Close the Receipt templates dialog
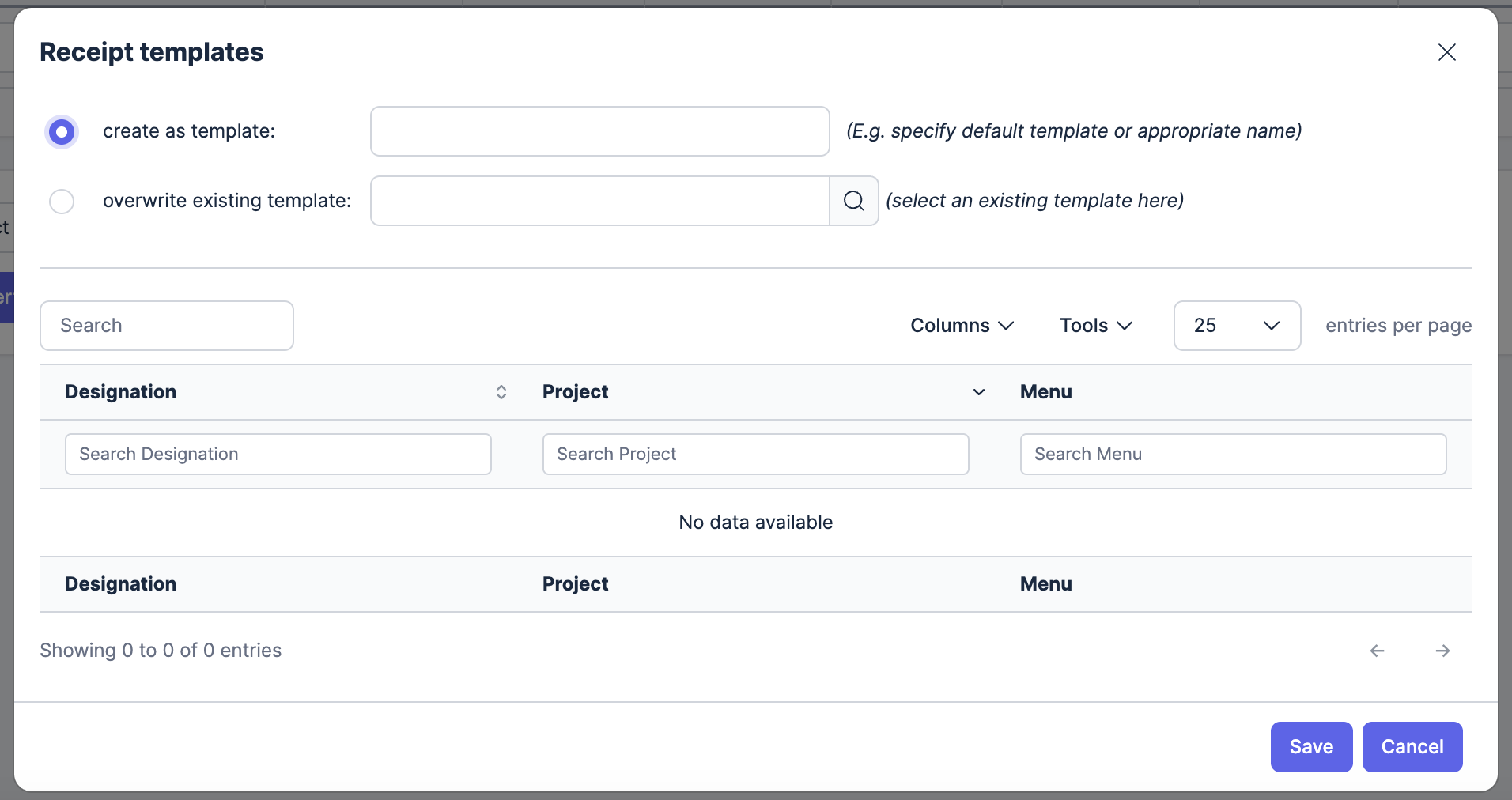This screenshot has height=800, width=1512. pos(1446,52)
